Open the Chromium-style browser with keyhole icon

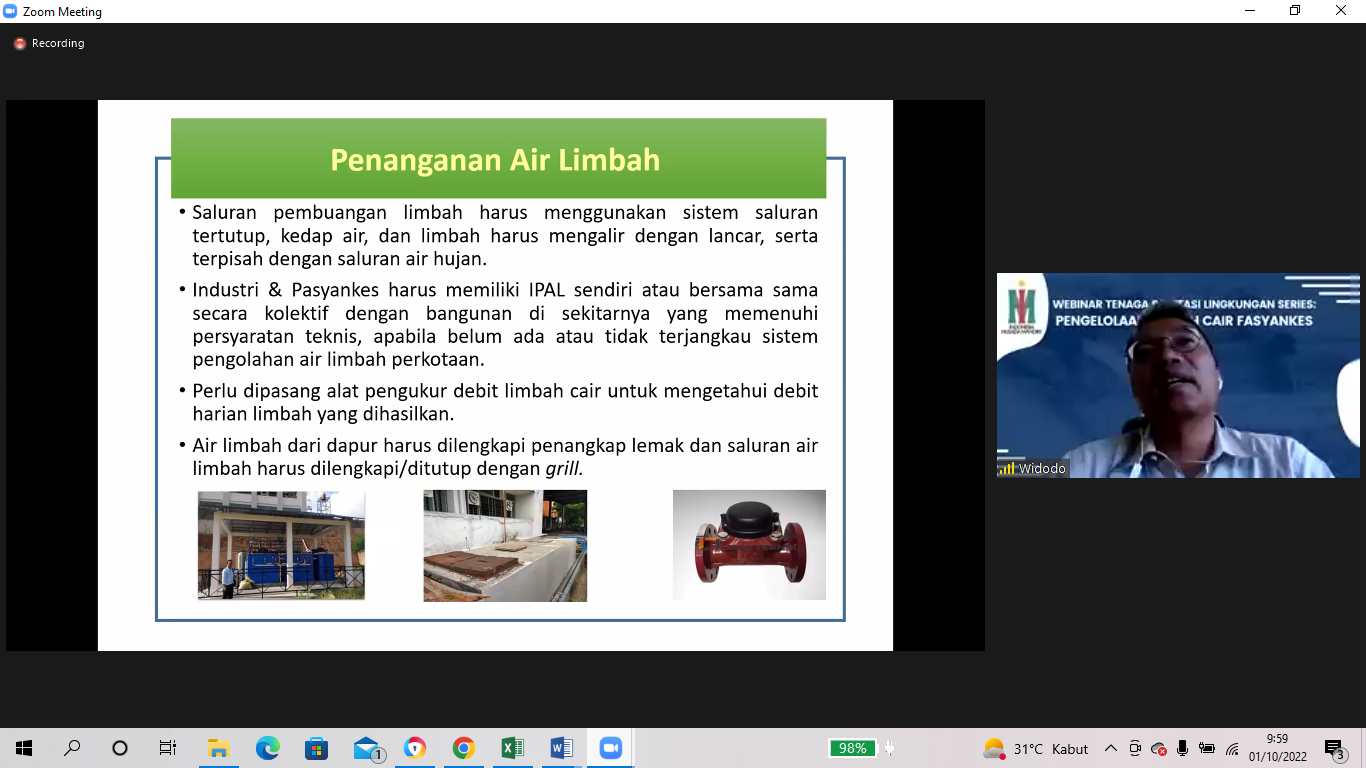click(414, 748)
